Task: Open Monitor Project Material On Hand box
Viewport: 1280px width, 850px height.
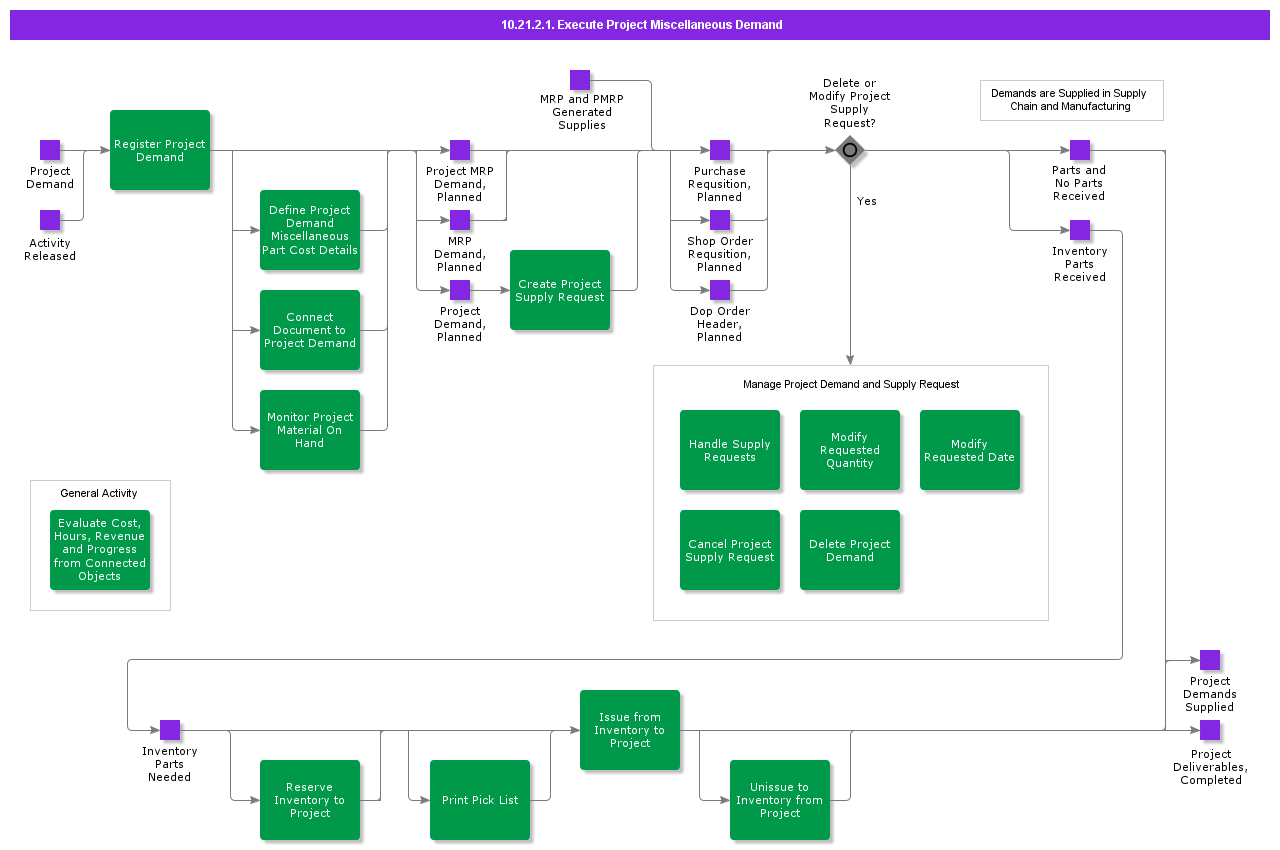Action: point(310,430)
